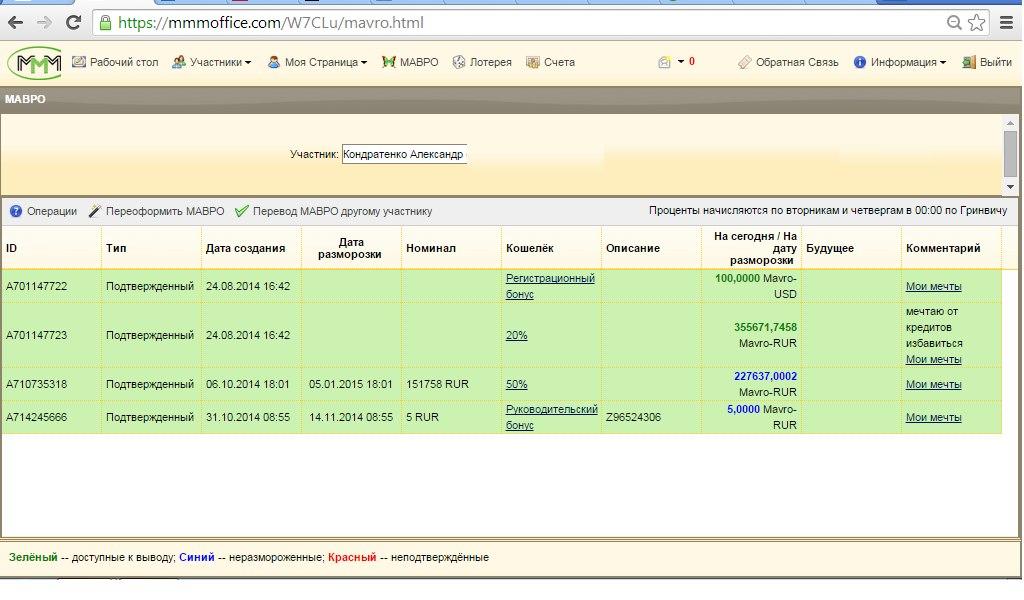This screenshot has height=600, width=1024.
Task: Open the messages envelope icon
Action: tap(664, 62)
